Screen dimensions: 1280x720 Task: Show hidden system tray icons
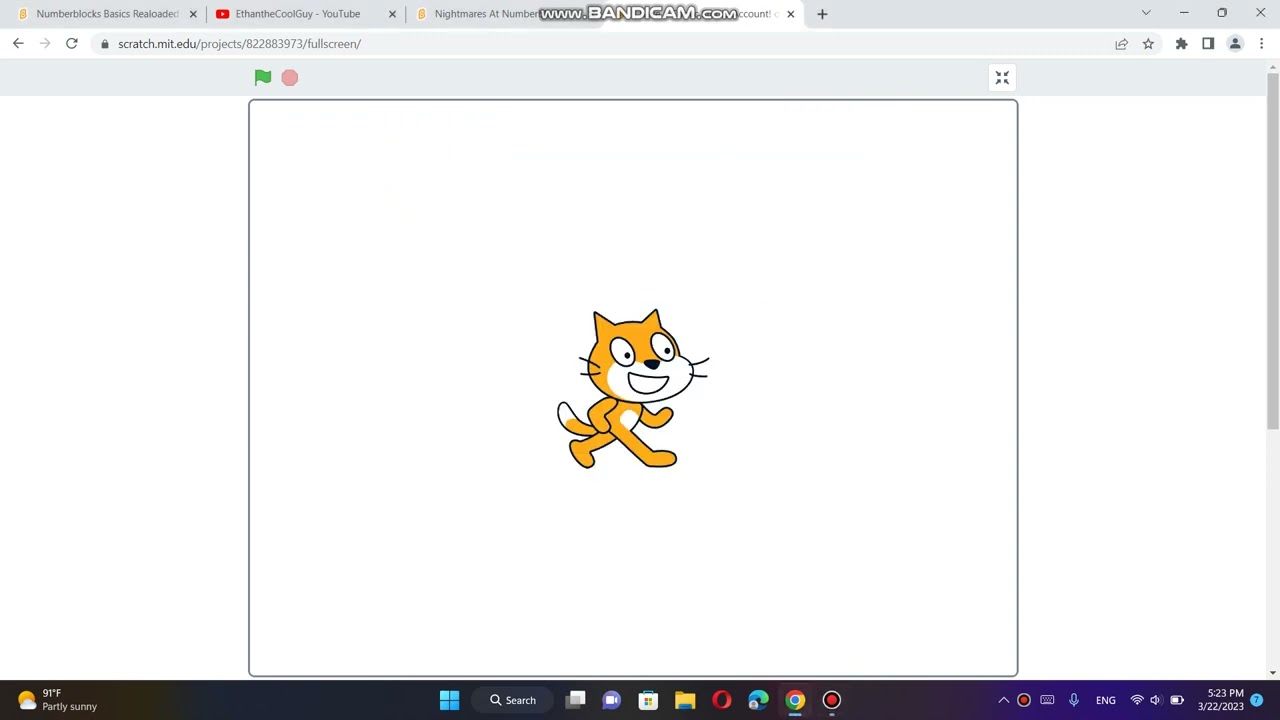(1004, 700)
